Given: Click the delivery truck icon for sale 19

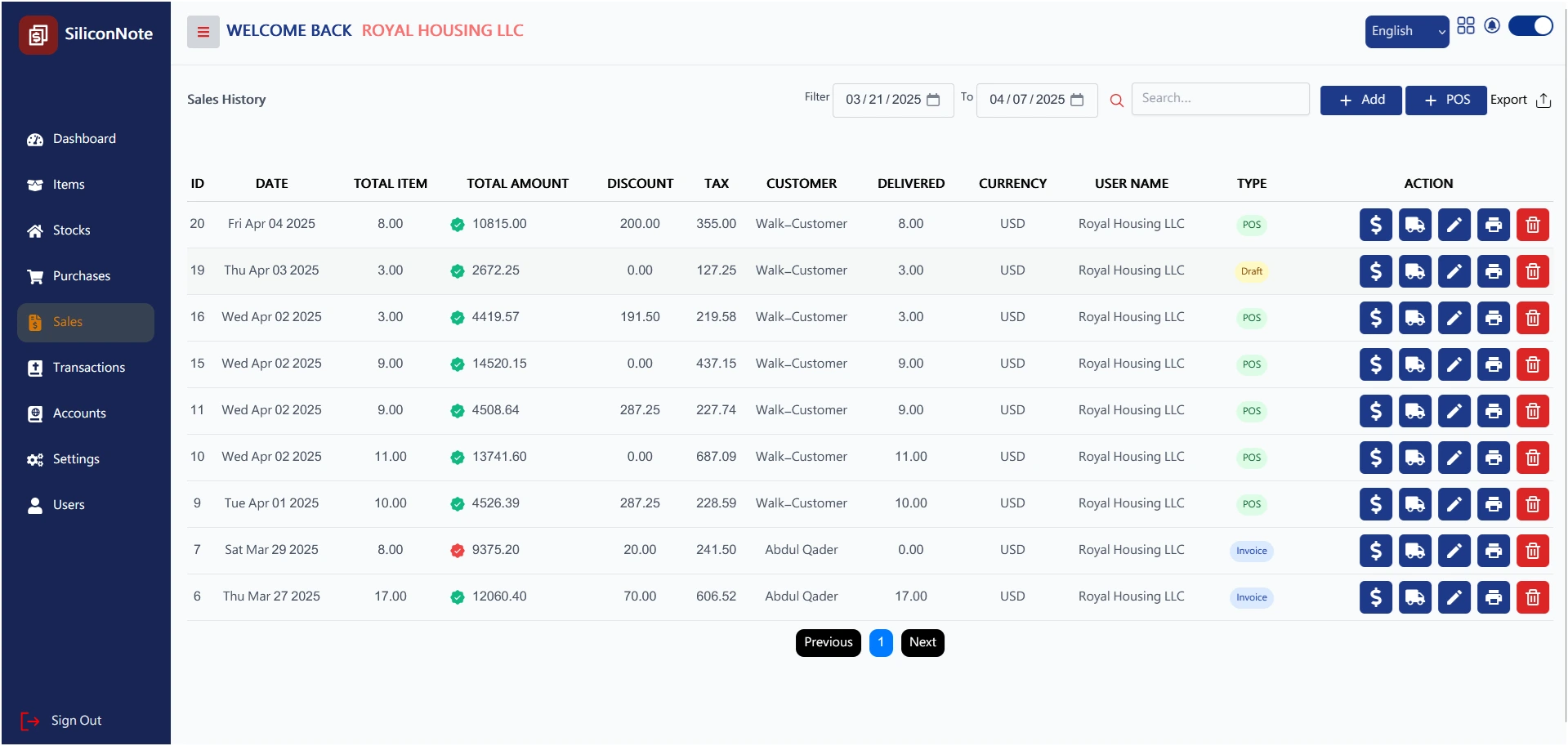Looking at the screenshot, I should click(1414, 271).
